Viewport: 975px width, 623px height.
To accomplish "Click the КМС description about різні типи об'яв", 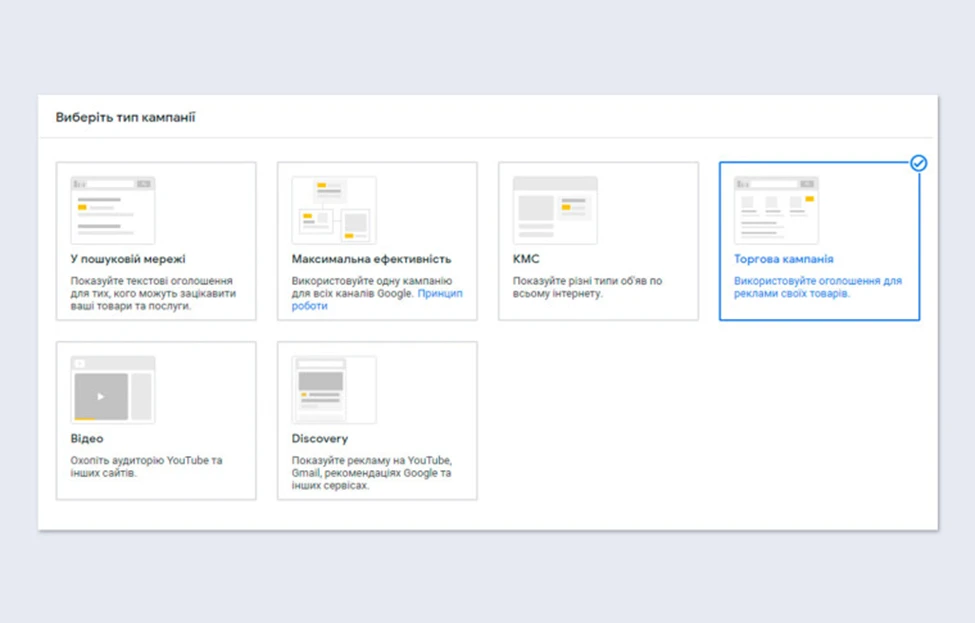I will click(x=587, y=288).
